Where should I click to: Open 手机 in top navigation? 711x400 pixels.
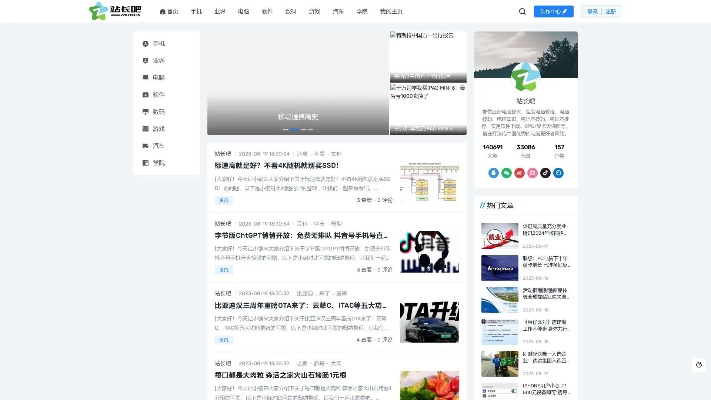(x=196, y=11)
